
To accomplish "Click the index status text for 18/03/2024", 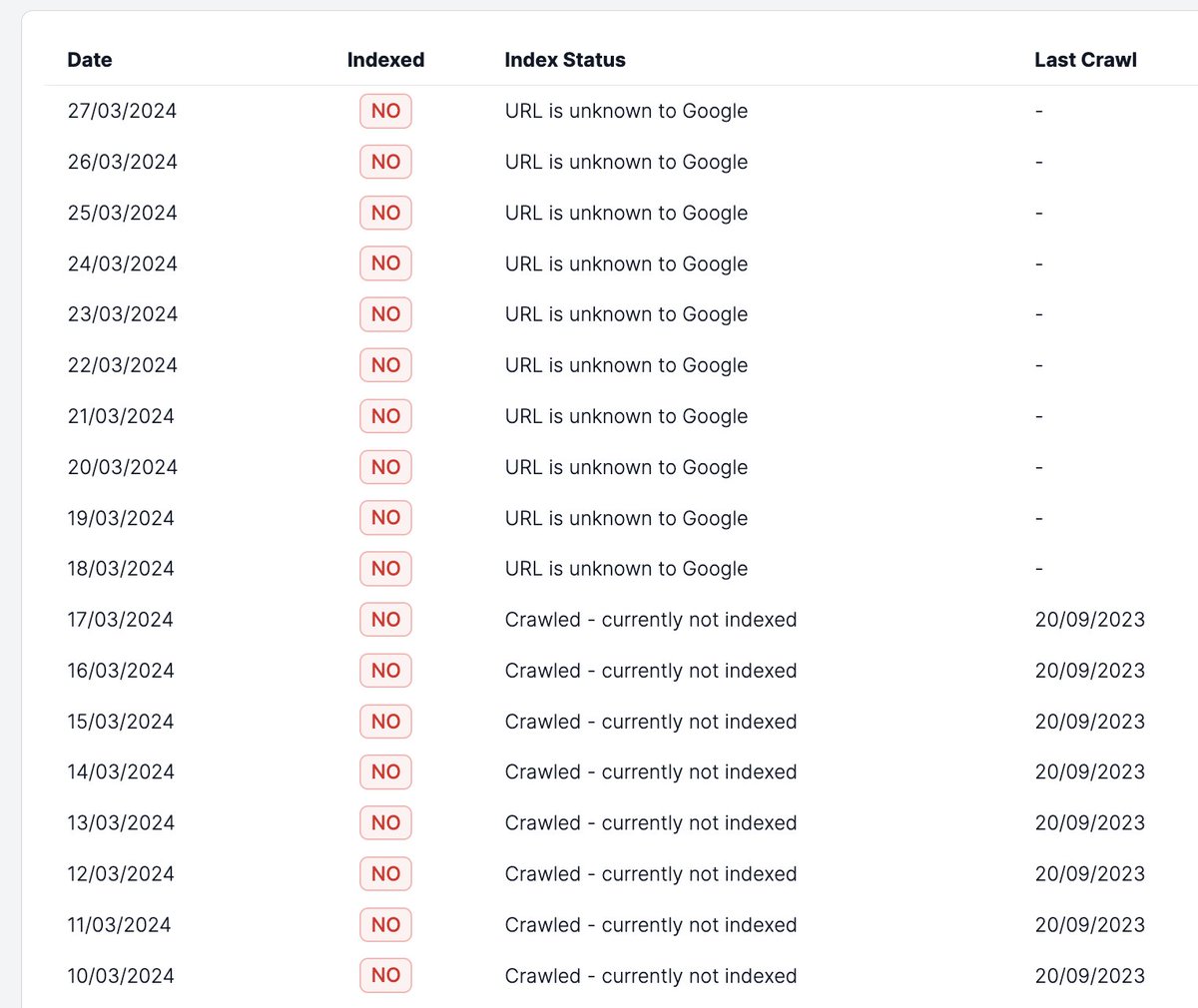I will 626,568.
